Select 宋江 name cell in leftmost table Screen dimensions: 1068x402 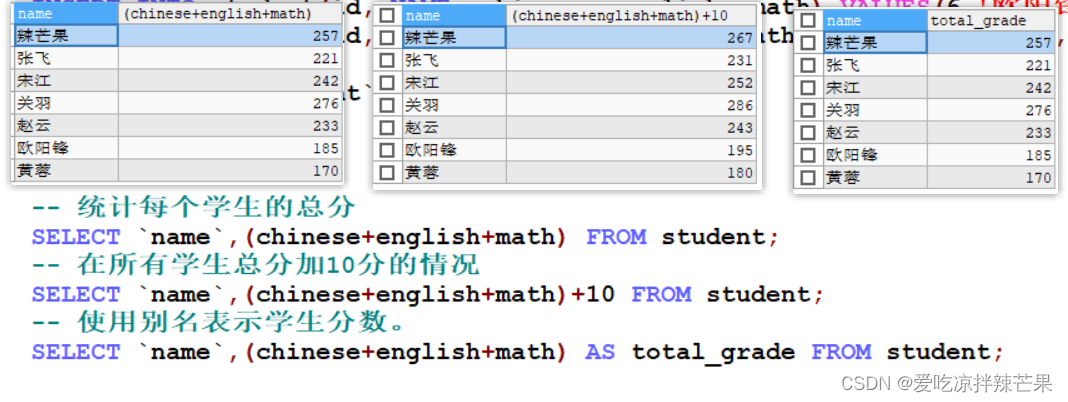[66, 81]
